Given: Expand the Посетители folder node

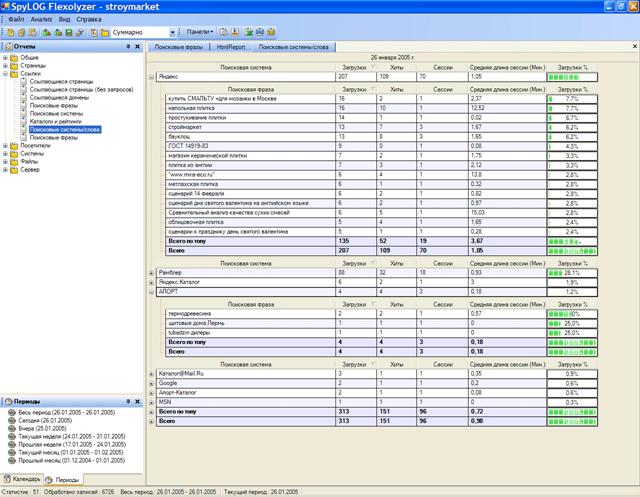Looking at the screenshot, I should [x=5, y=146].
